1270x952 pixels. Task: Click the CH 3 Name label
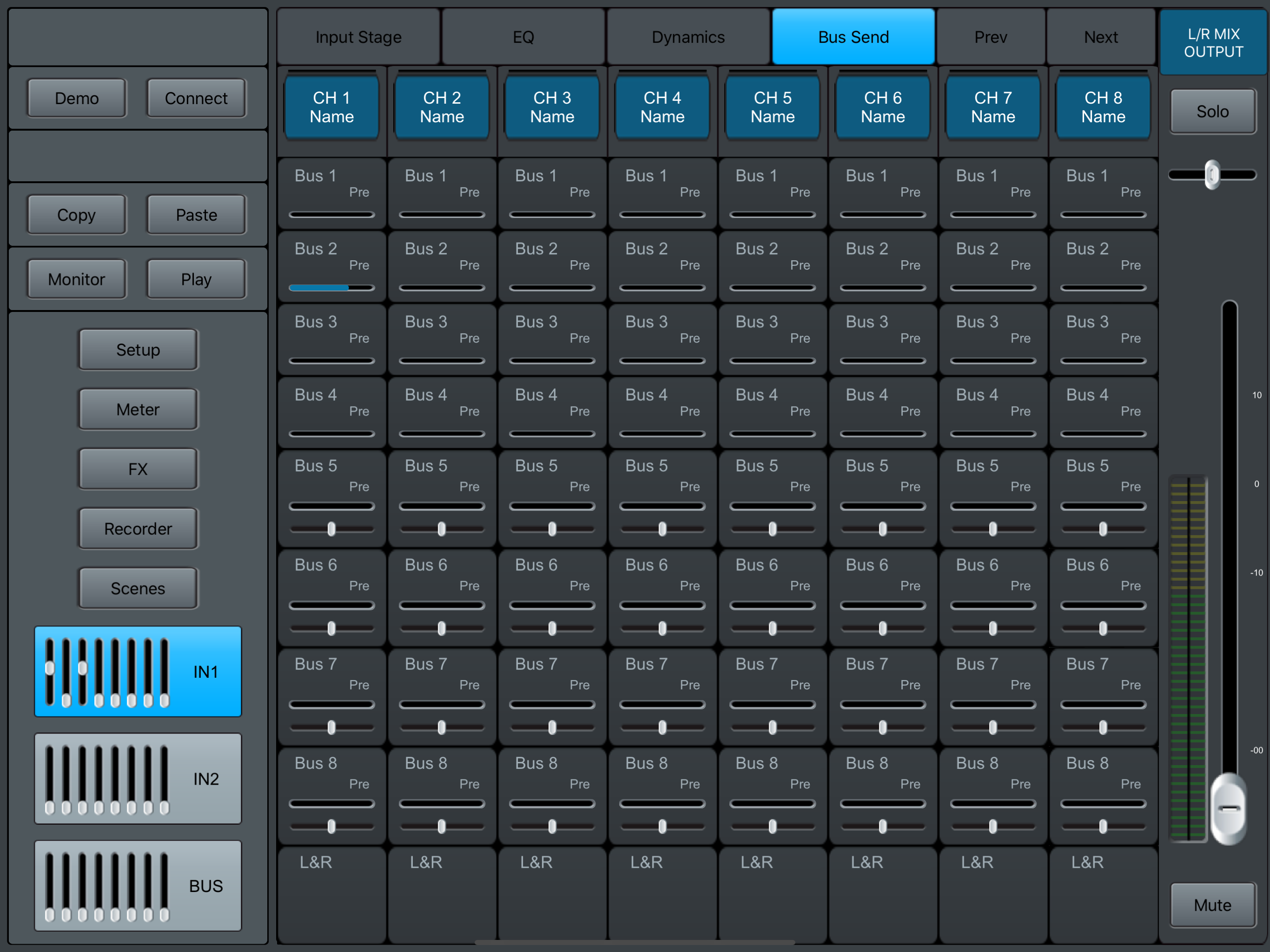(552, 107)
